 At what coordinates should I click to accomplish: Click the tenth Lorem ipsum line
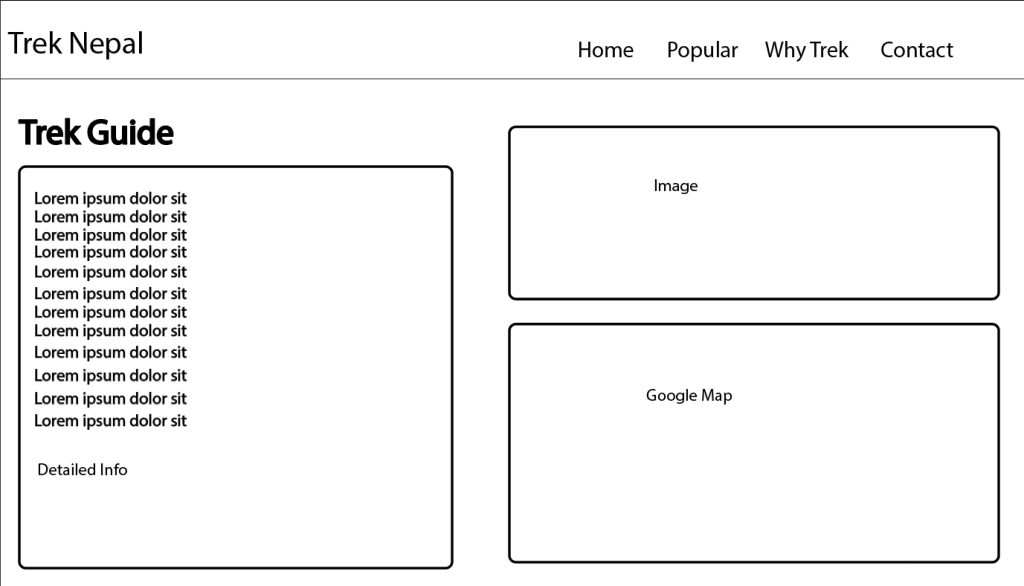point(110,376)
